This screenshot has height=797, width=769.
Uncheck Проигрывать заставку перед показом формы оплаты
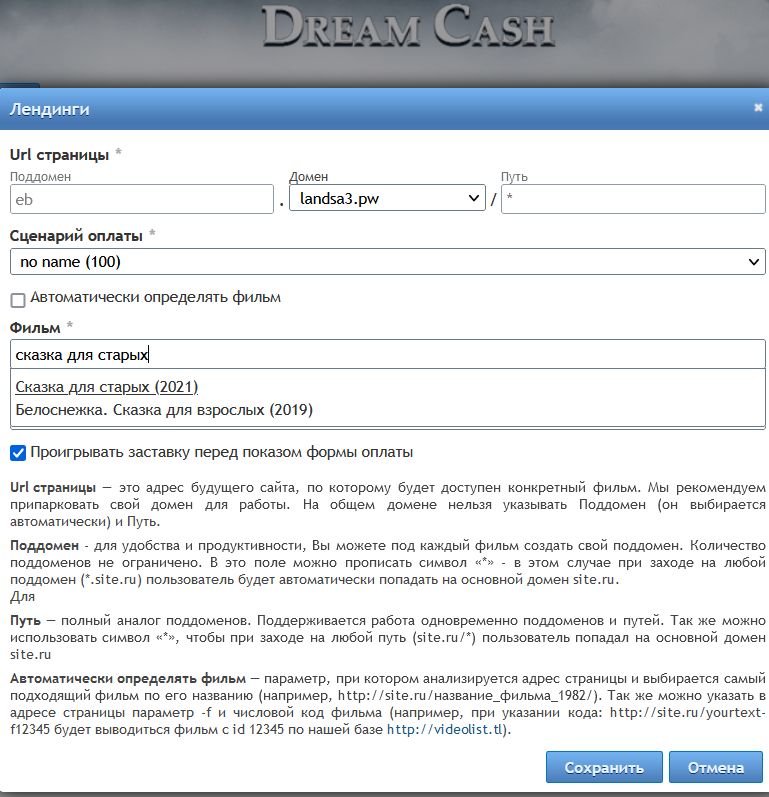17,452
